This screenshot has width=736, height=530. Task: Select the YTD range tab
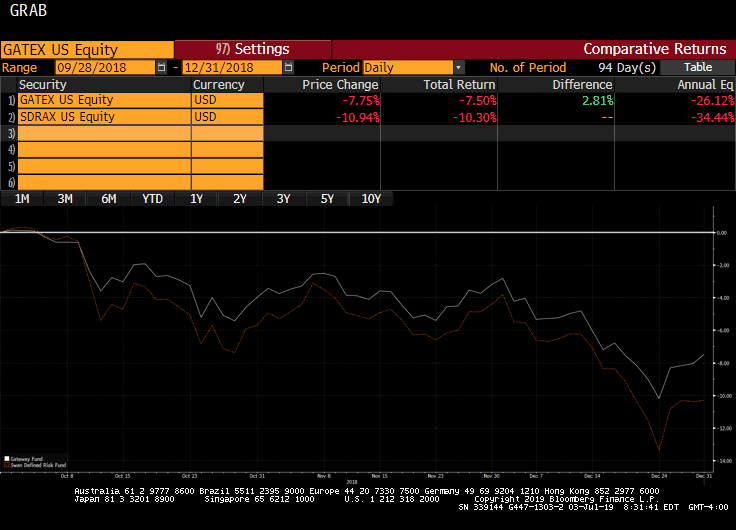(152, 199)
